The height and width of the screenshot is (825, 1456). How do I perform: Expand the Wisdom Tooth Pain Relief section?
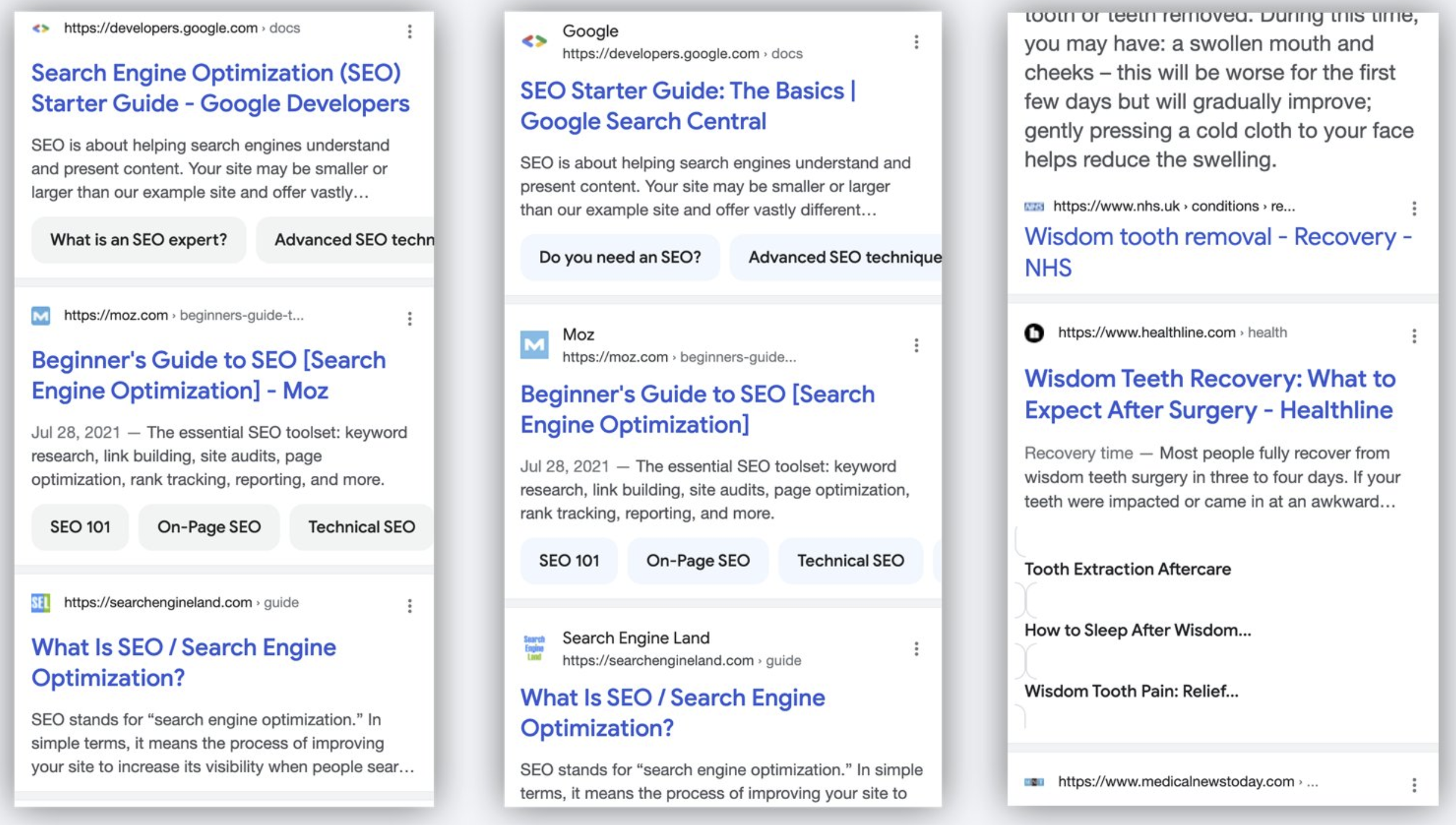tap(1132, 690)
